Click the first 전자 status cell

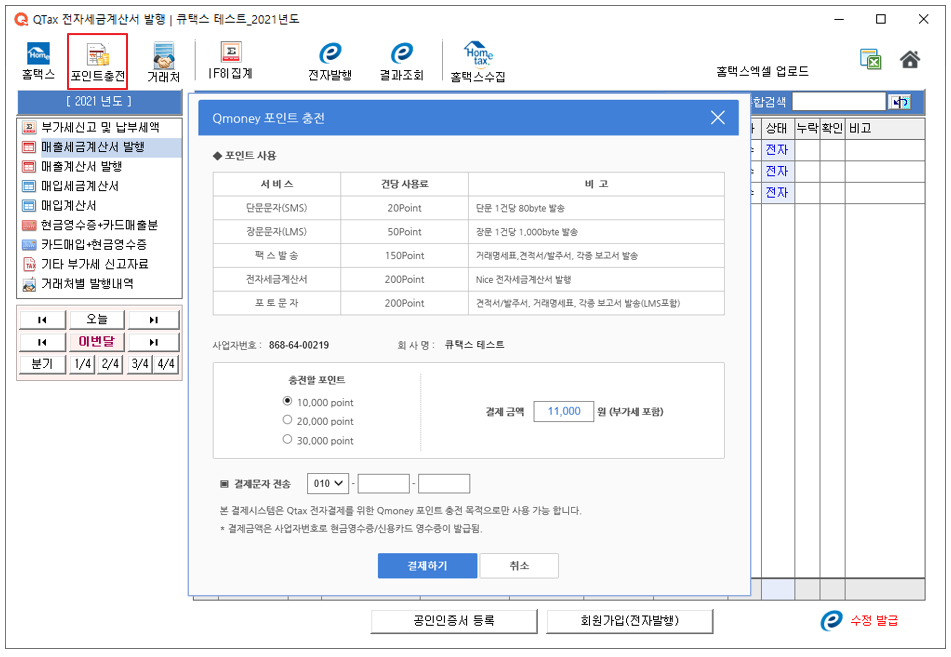coord(777,150)
